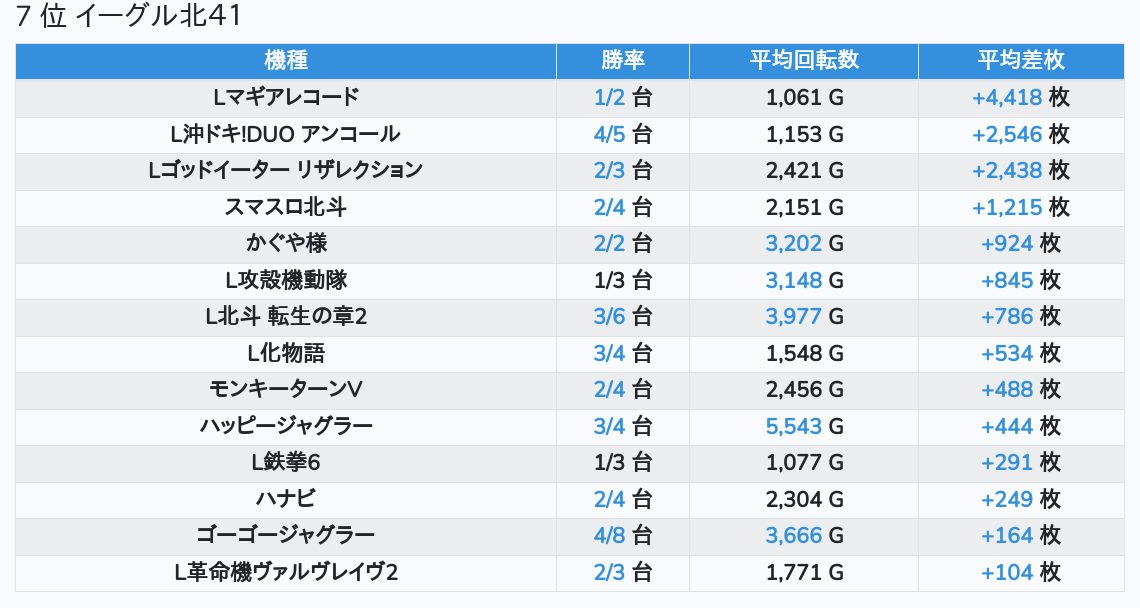This screenshot has height=608, width=1140.
Task: Click the 平均回転数 column header
Action: (x=804, y=61)
